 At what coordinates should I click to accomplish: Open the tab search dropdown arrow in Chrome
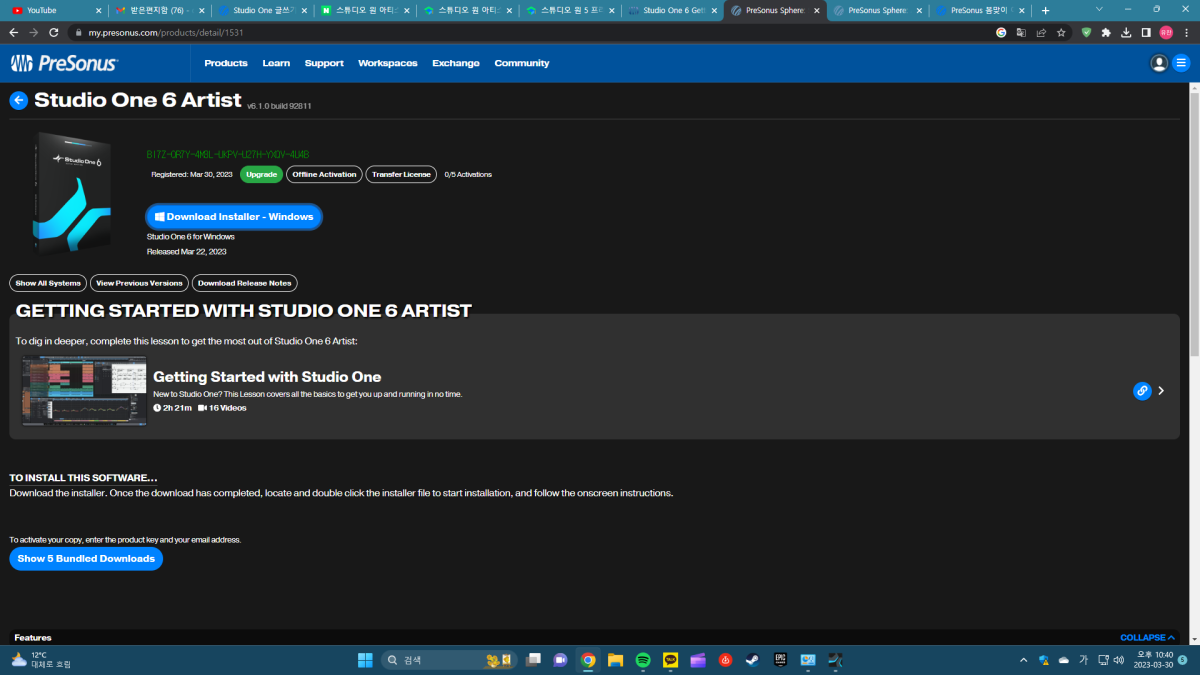point(1099,9)
